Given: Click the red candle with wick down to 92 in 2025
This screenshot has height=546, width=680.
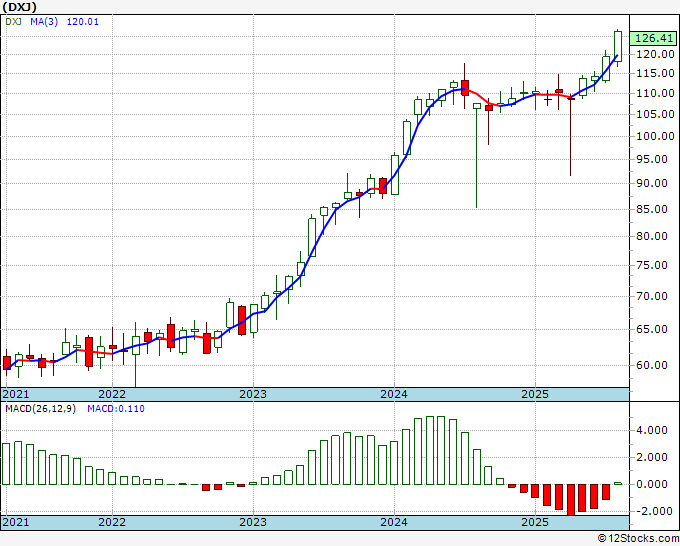Looking at the screenshot, I should [x=571, y=137].
